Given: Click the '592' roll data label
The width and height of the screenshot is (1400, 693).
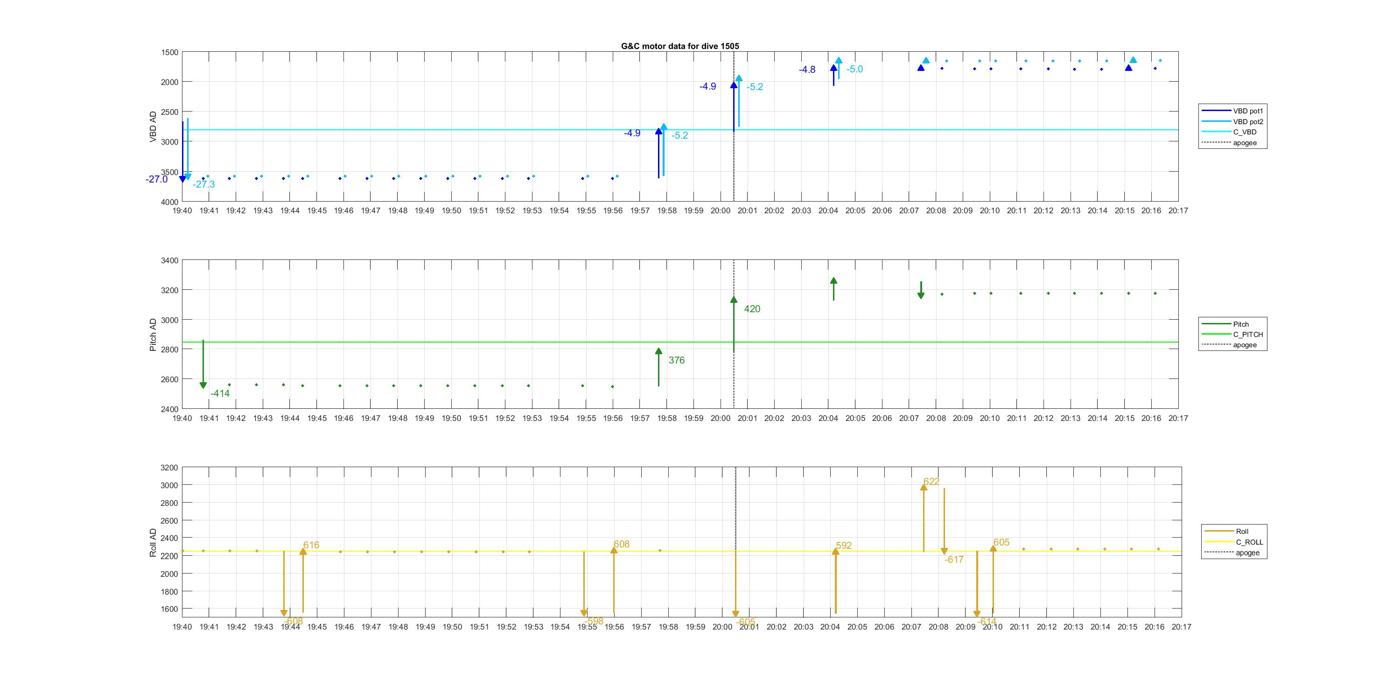Looking at the screenshot, I should coord(844,546).
